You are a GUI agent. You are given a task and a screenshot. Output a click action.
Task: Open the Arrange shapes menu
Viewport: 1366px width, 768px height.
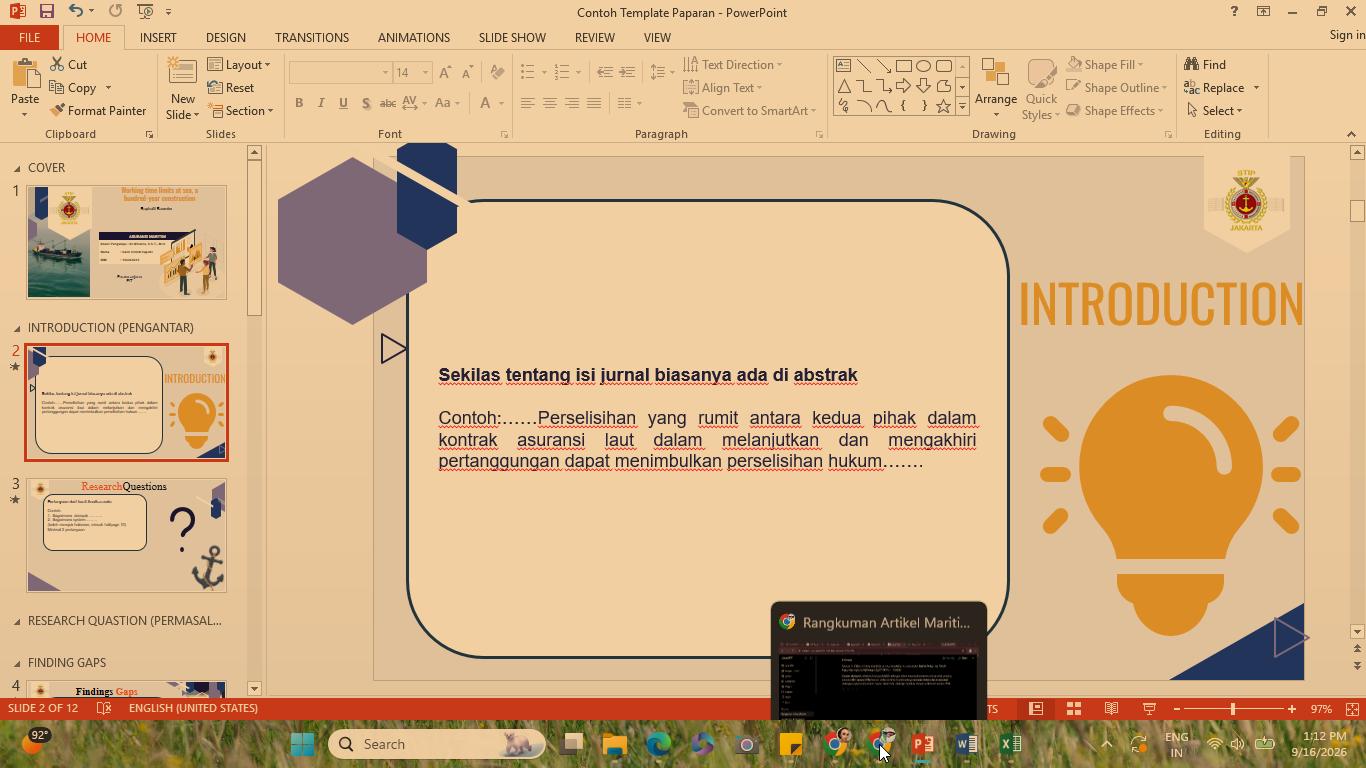[x=995, y=89]
